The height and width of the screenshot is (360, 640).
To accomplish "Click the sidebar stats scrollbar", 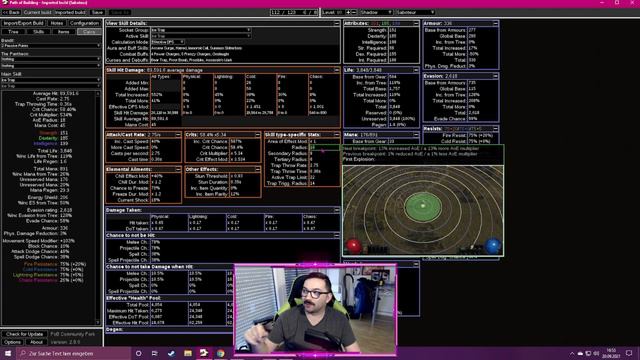I will 98,207.
